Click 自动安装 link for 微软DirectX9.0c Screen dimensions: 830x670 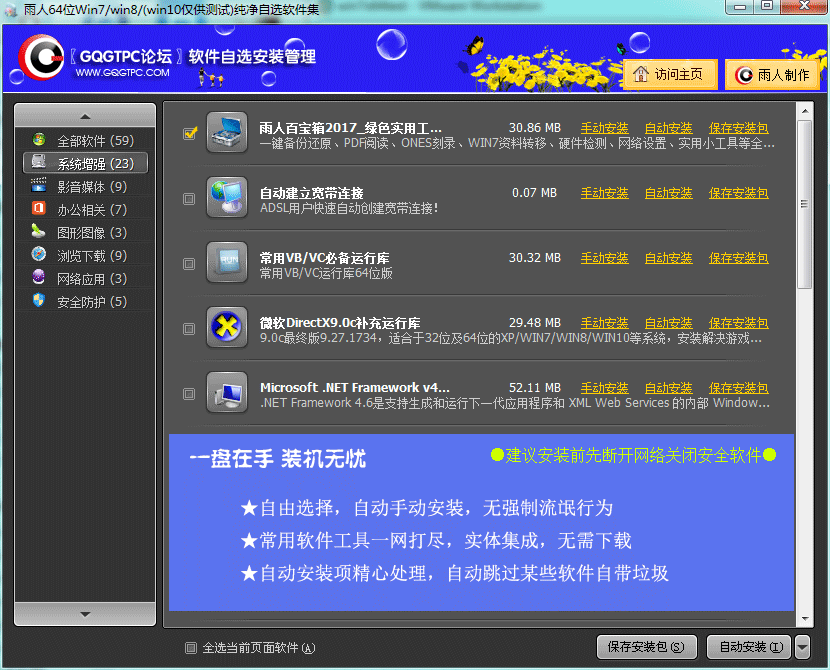coord(669,323)
